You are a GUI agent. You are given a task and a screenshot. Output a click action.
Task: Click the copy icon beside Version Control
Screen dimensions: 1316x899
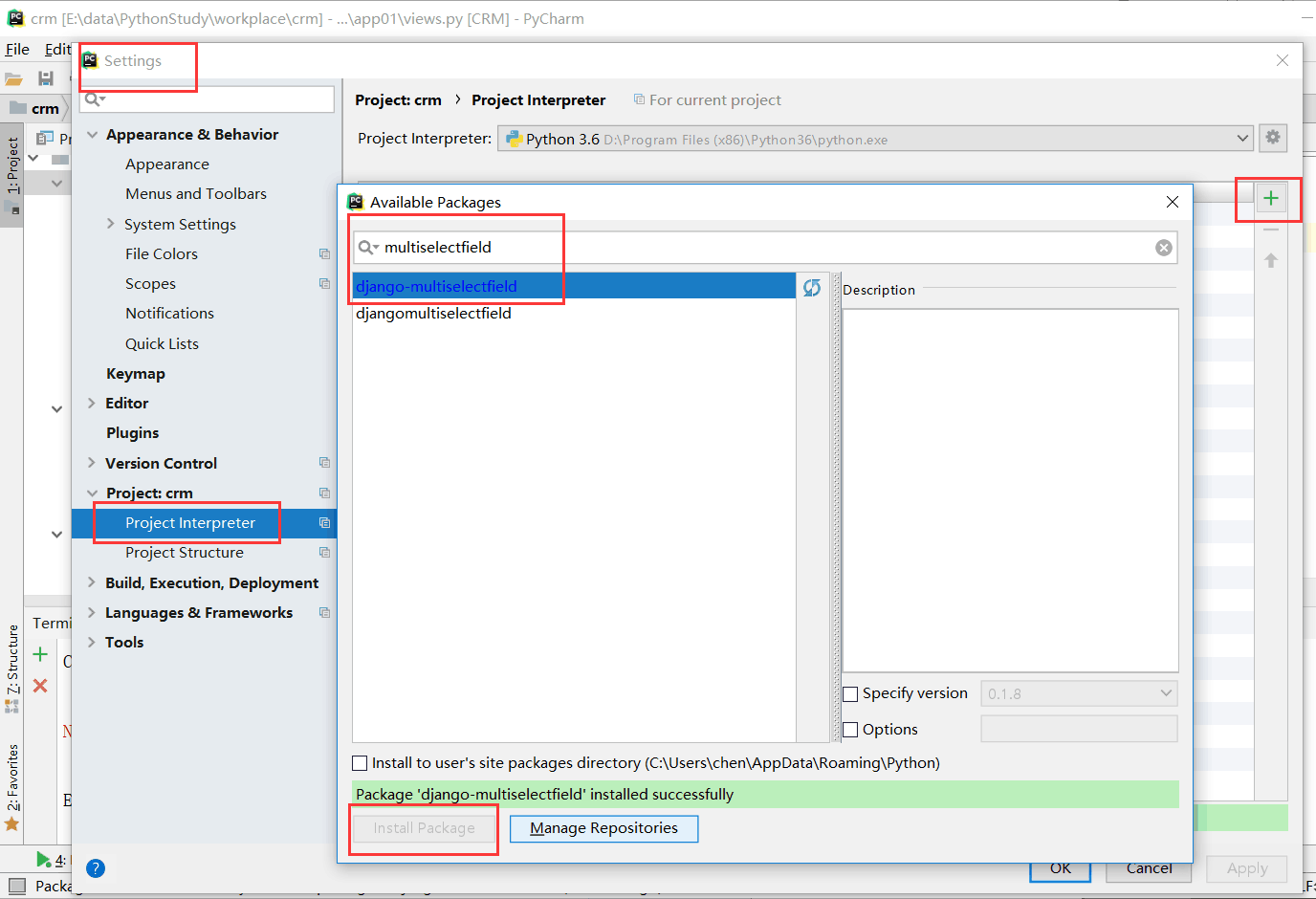pos(324,463)
